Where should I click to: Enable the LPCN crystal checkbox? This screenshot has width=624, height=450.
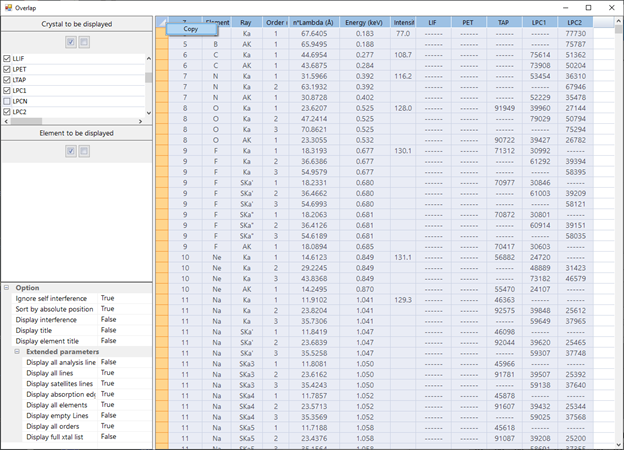[8, 101]
